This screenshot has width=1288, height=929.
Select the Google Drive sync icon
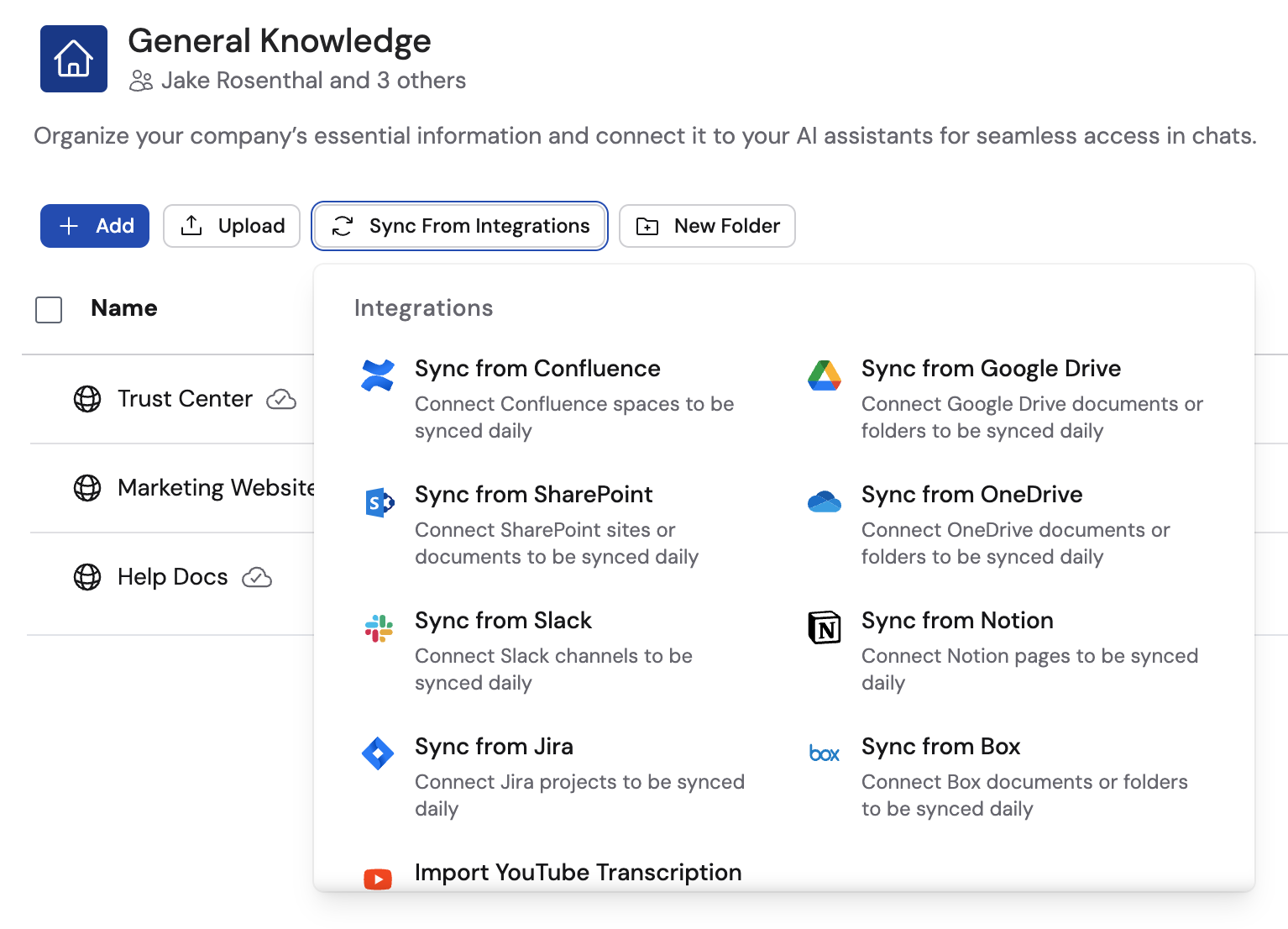[825, 375]
